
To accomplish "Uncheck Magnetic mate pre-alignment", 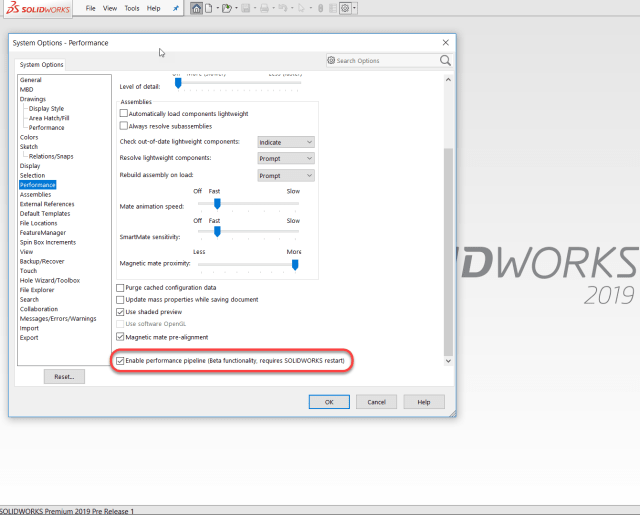I will (120, 337).
